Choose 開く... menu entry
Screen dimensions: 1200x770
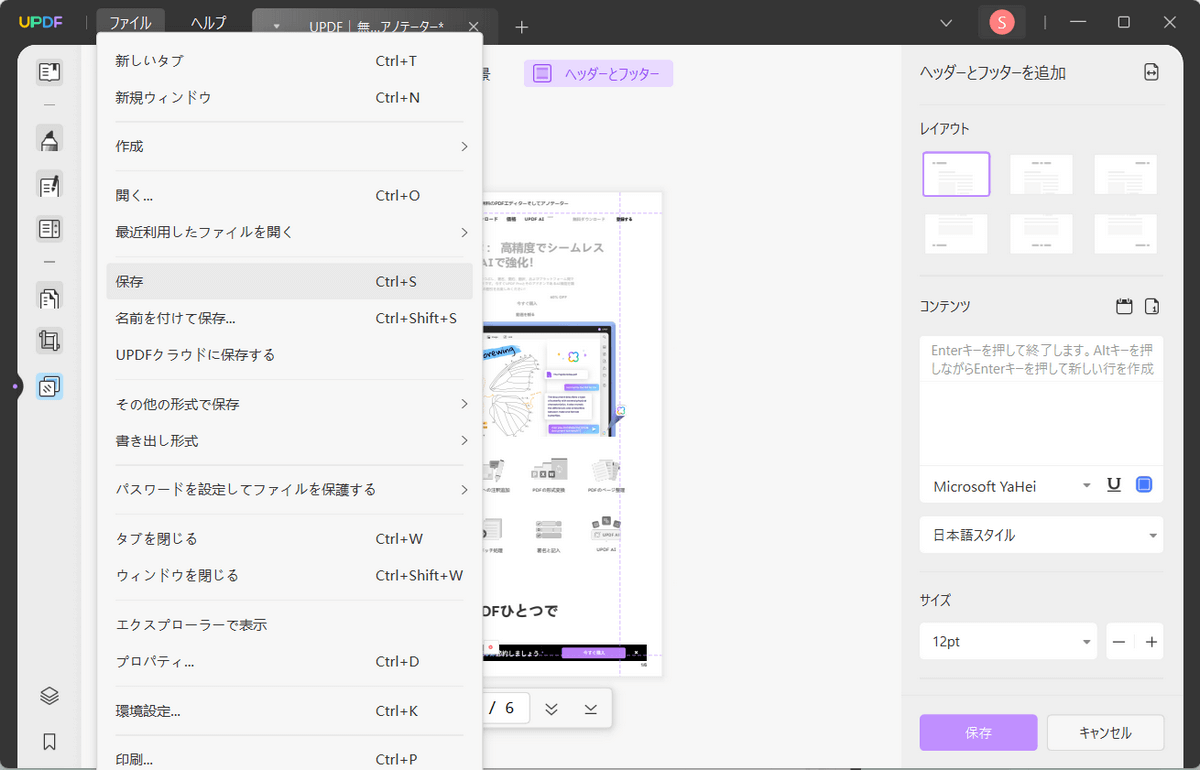pyautogui.click(x=289, y=195)
